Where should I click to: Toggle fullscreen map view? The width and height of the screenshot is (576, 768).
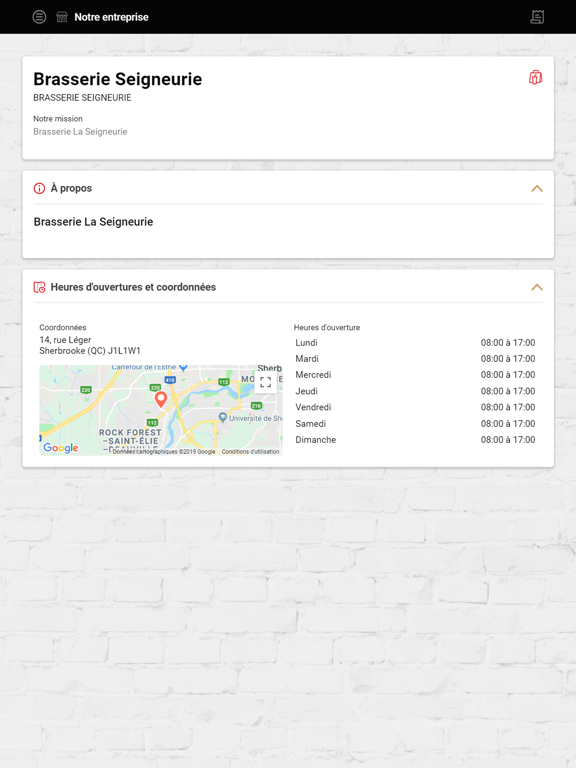265,383
